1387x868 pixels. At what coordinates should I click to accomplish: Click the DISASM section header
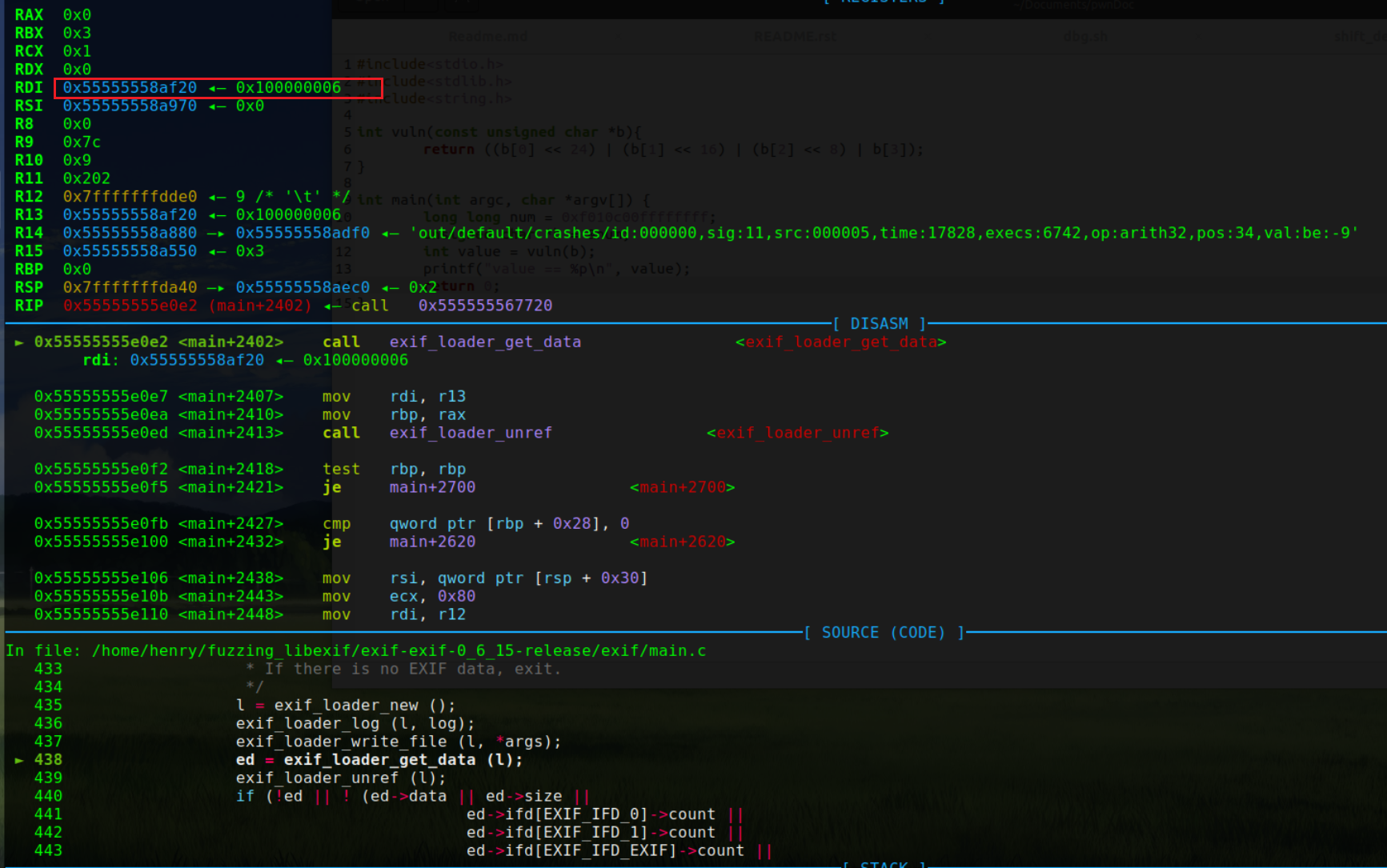tap(879, 324)
